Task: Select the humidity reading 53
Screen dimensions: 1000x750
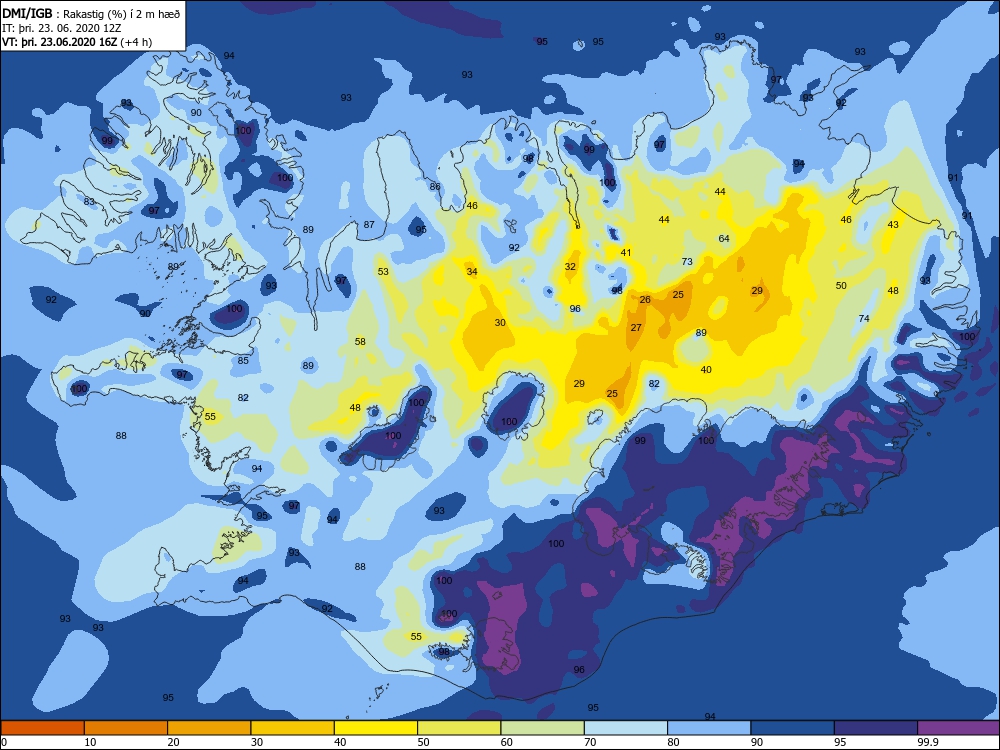Action: pos(383,272)
